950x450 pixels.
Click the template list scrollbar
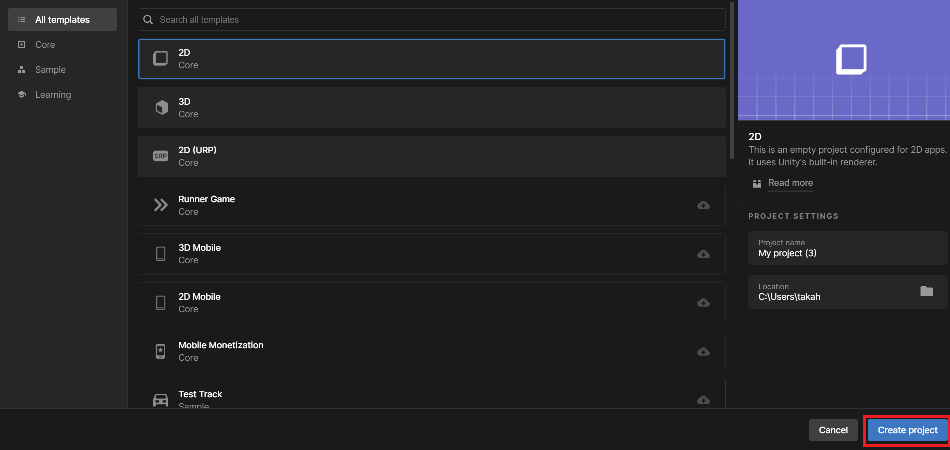[x=732, y=80]
